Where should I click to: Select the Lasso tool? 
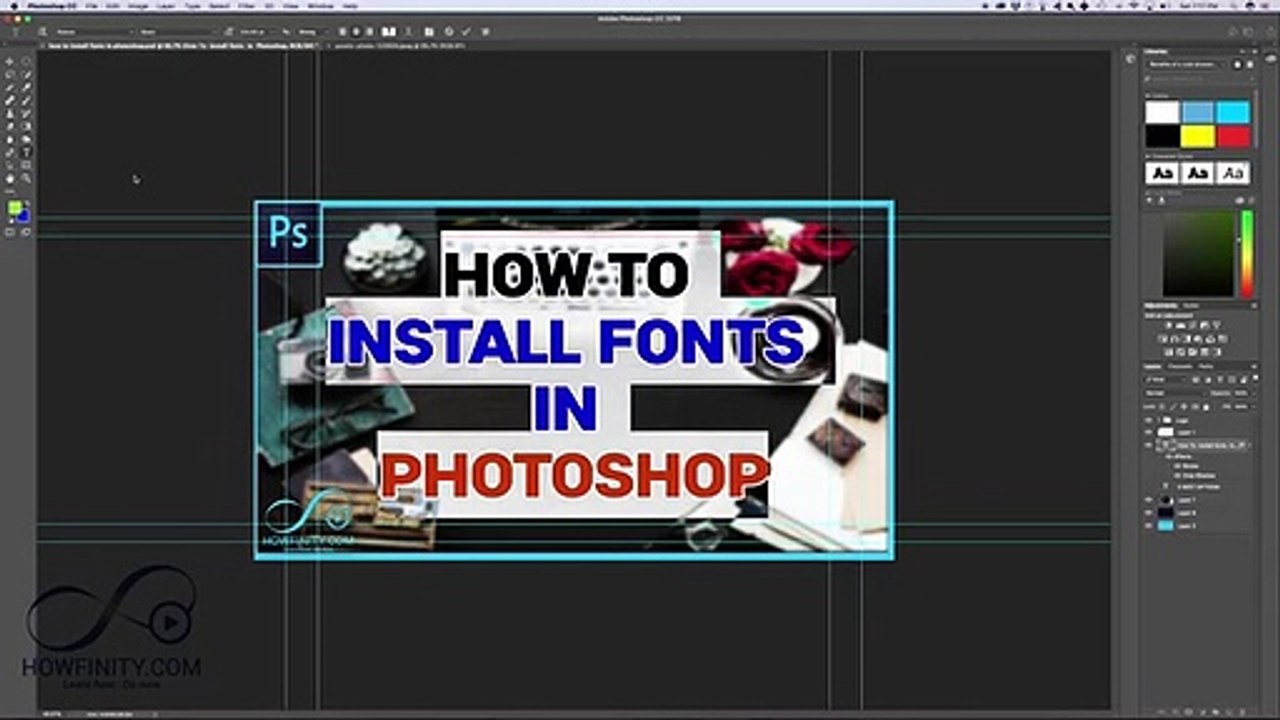pos(11,74)
